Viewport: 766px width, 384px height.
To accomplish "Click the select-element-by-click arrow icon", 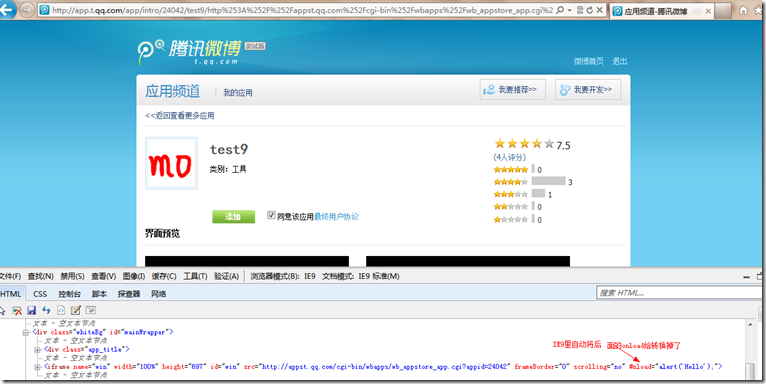I will (x=2, y=310).
